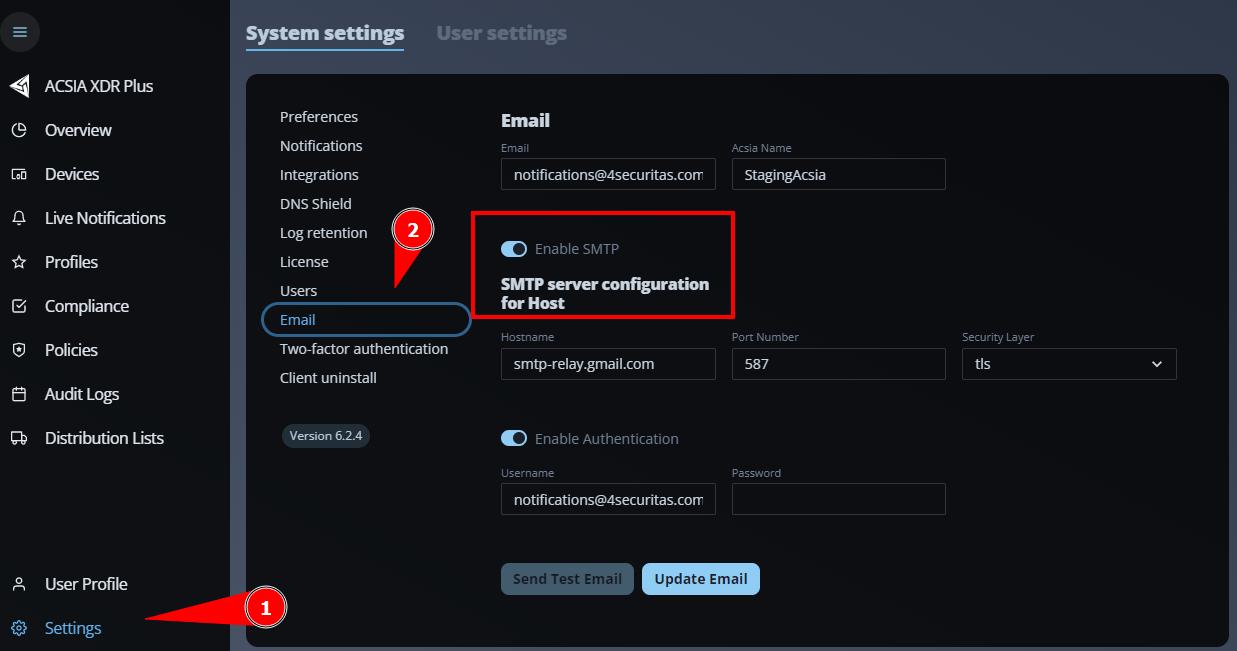The width and height of the screenshot is (1237, 651).
Task: Select the Email settings section
Action: (x=366, y=320)
